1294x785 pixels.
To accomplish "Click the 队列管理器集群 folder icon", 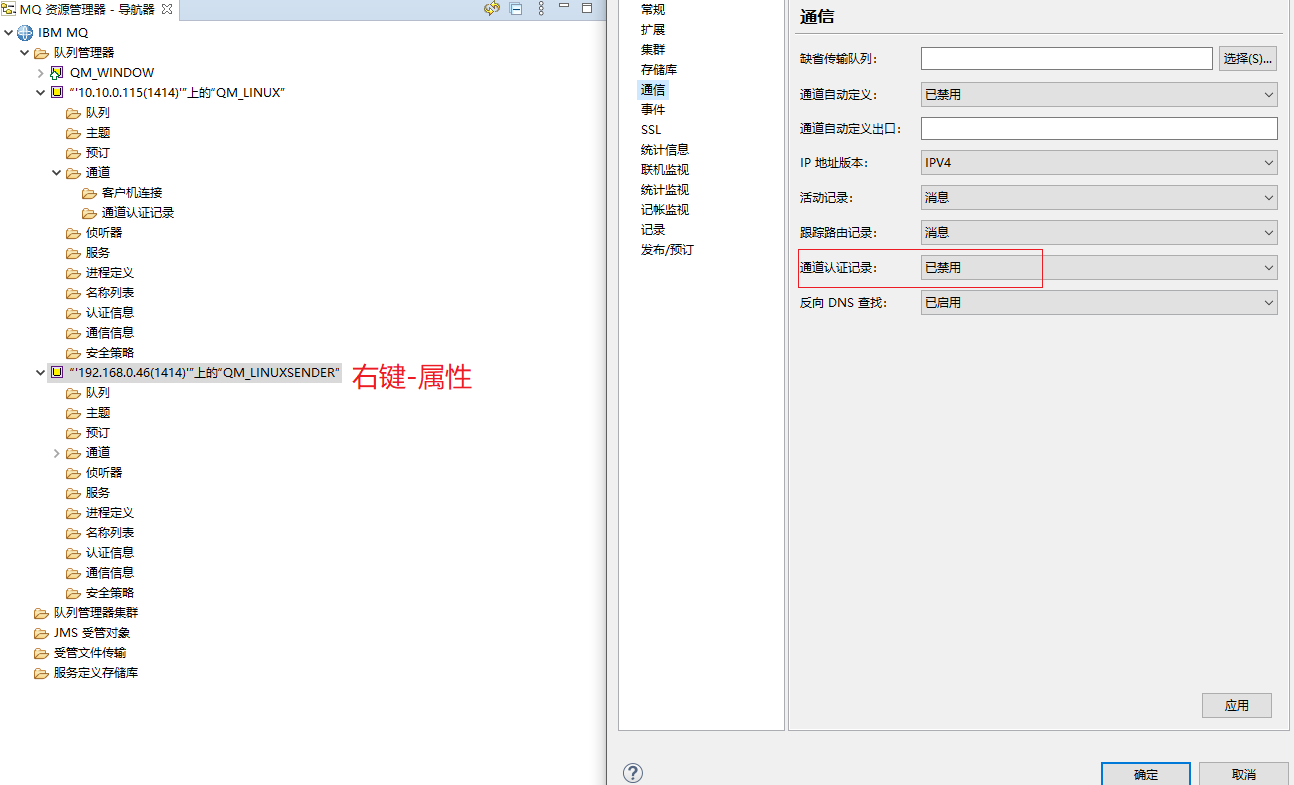I will [41, 612].
